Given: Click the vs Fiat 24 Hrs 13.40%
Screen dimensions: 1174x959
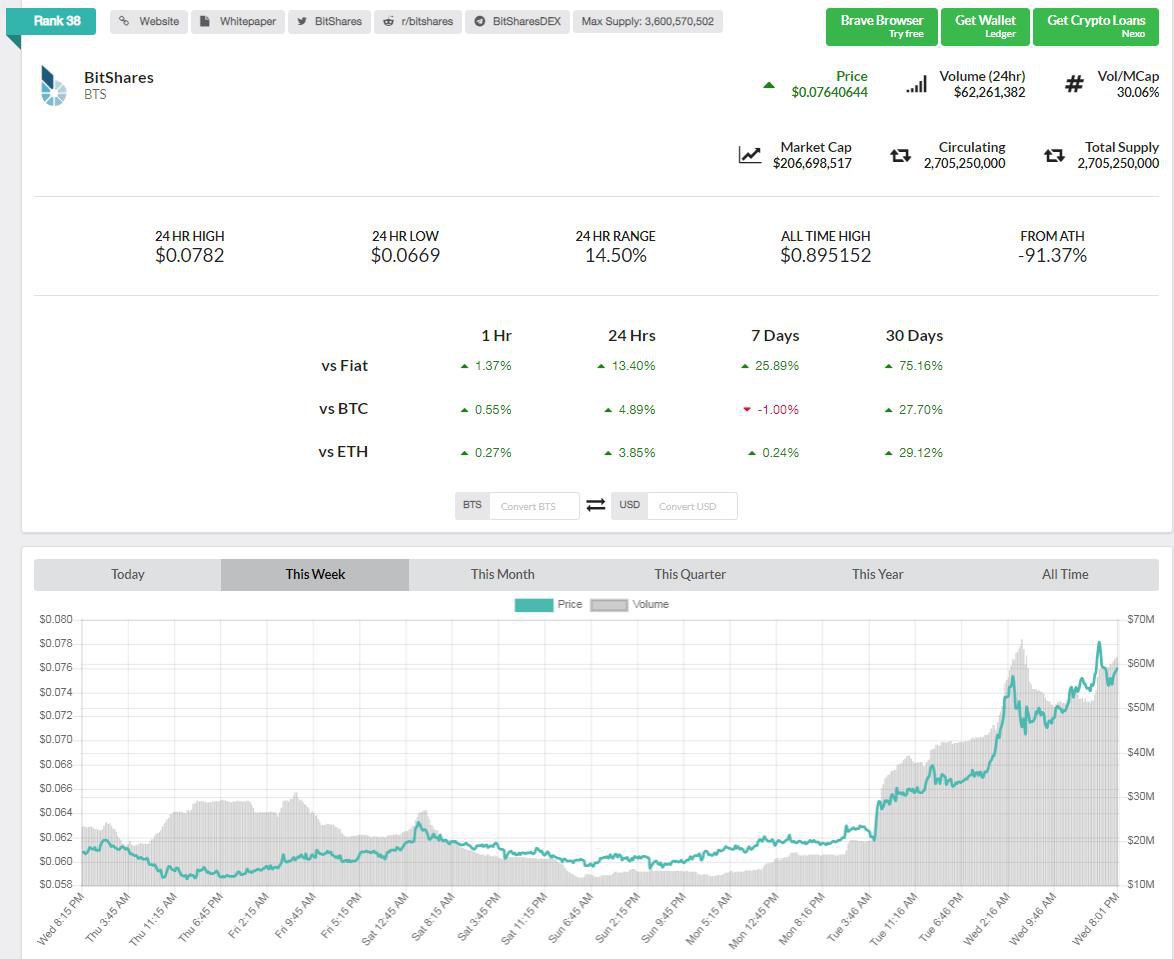Looking at the screenshot, I should (633, 366).
